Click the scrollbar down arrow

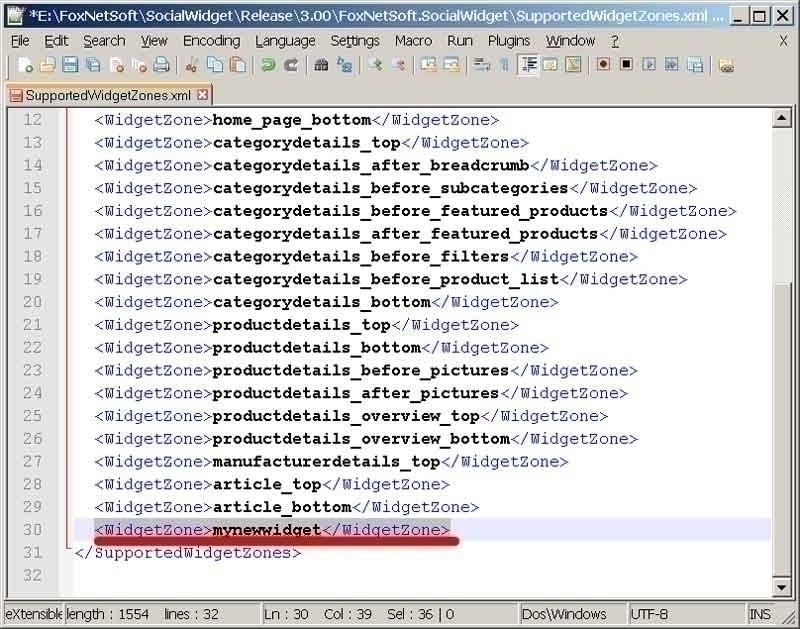782,587
